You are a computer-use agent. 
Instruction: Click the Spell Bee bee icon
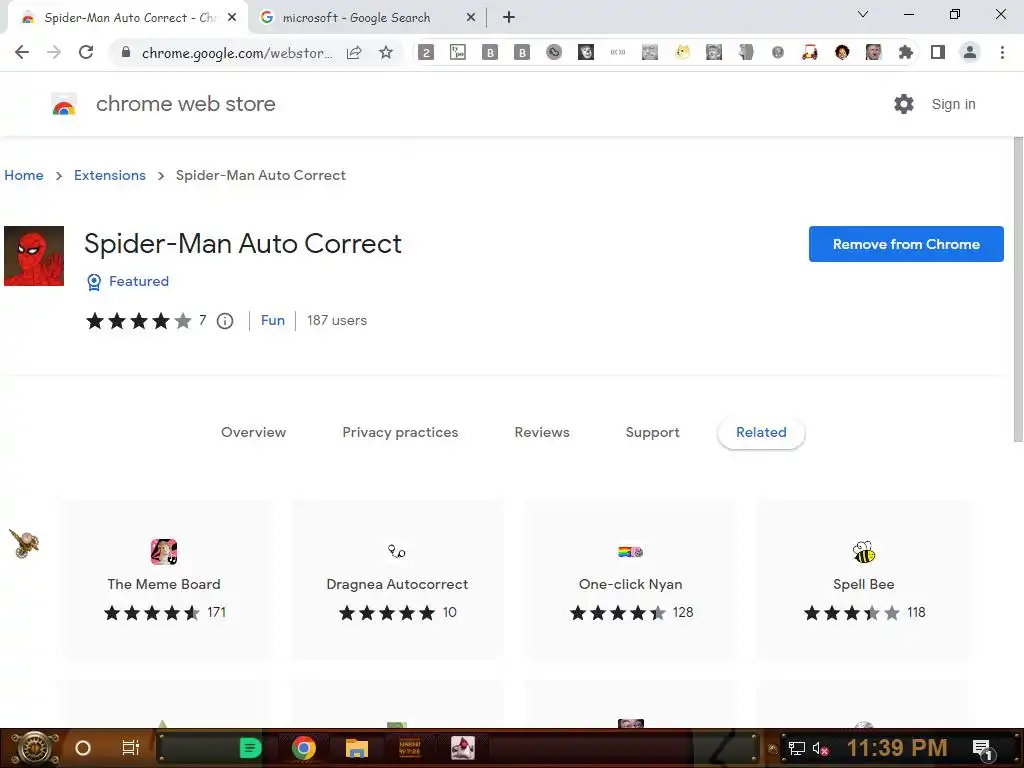(x=863, y=552)
